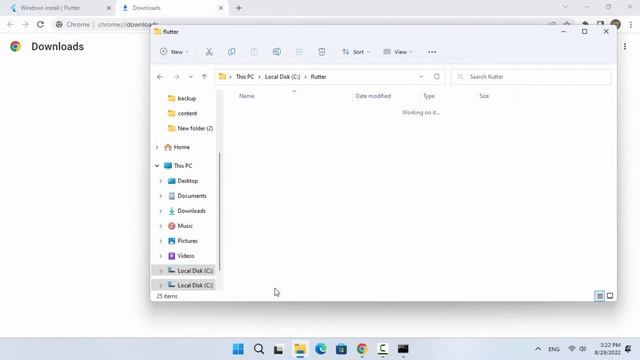Select New folder (2) in sidebar
640x360 pixels.
click(190, 128)
